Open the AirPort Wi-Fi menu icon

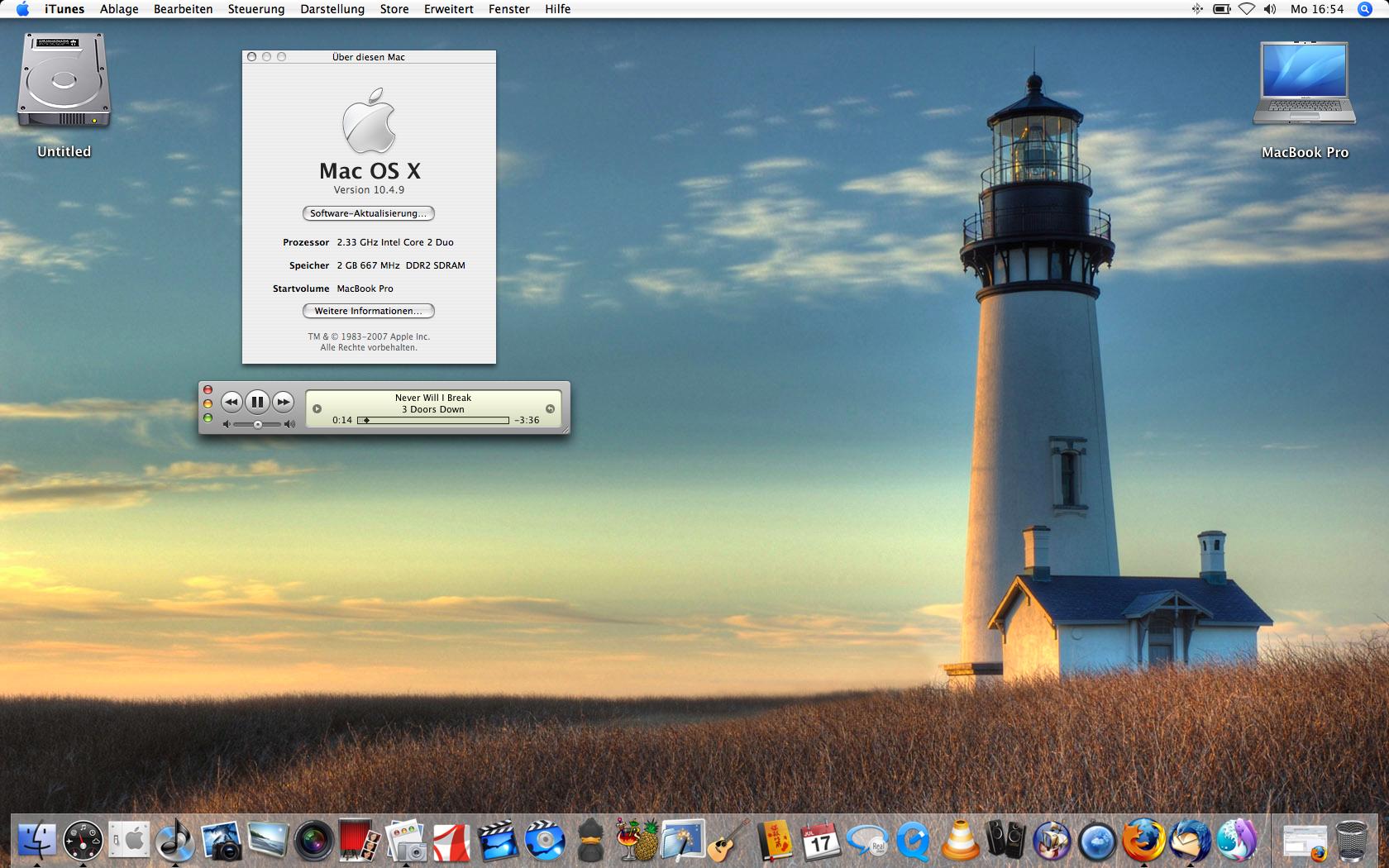point(1246,9)
